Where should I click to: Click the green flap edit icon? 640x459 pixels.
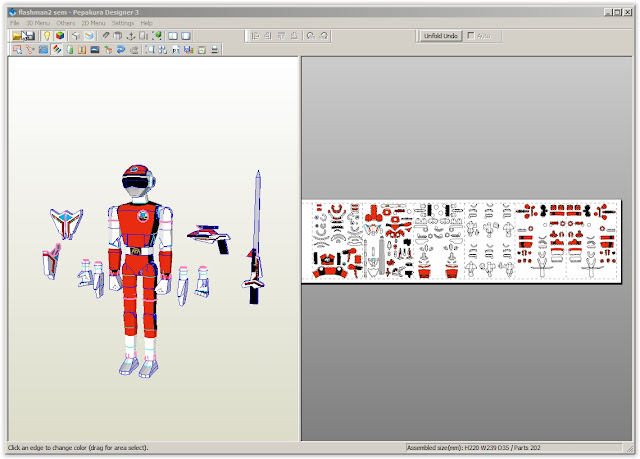(70, 50)
